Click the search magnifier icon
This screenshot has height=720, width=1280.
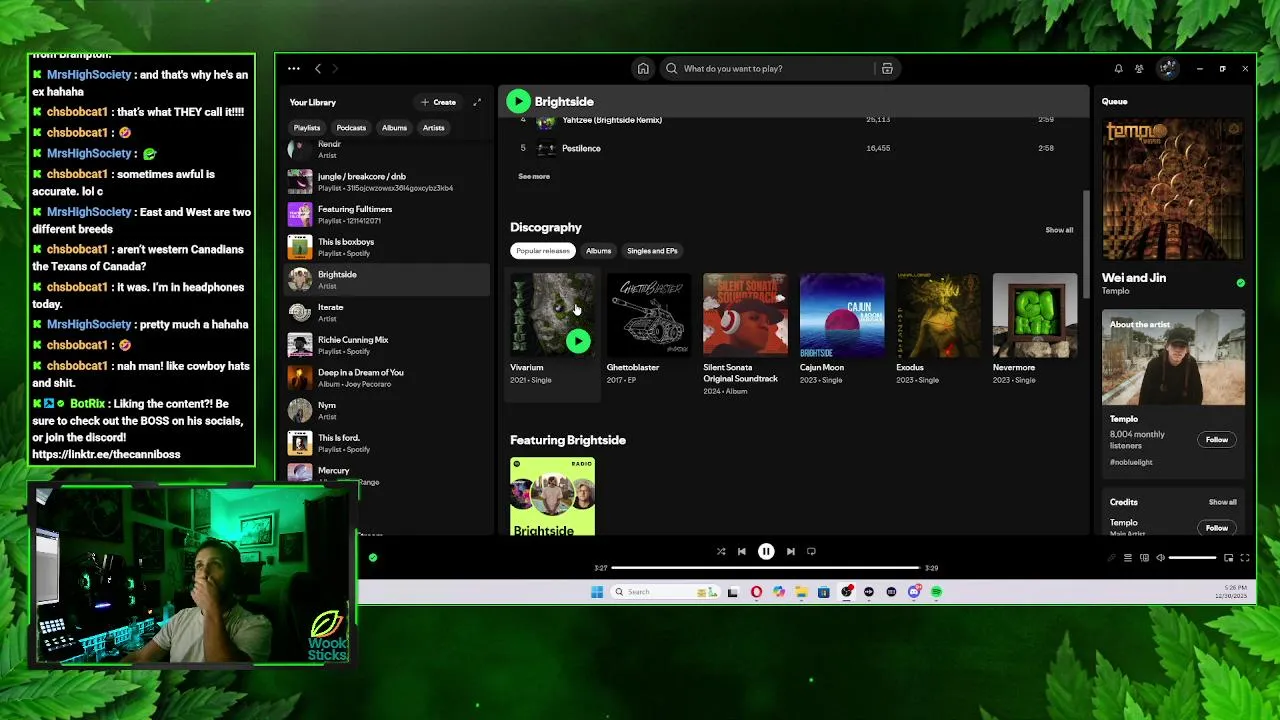click(672, 69)
